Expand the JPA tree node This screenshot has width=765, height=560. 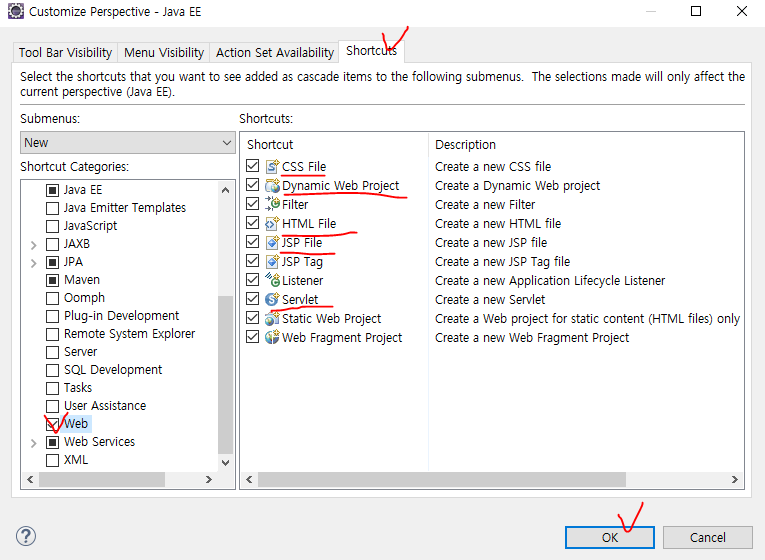33,263
